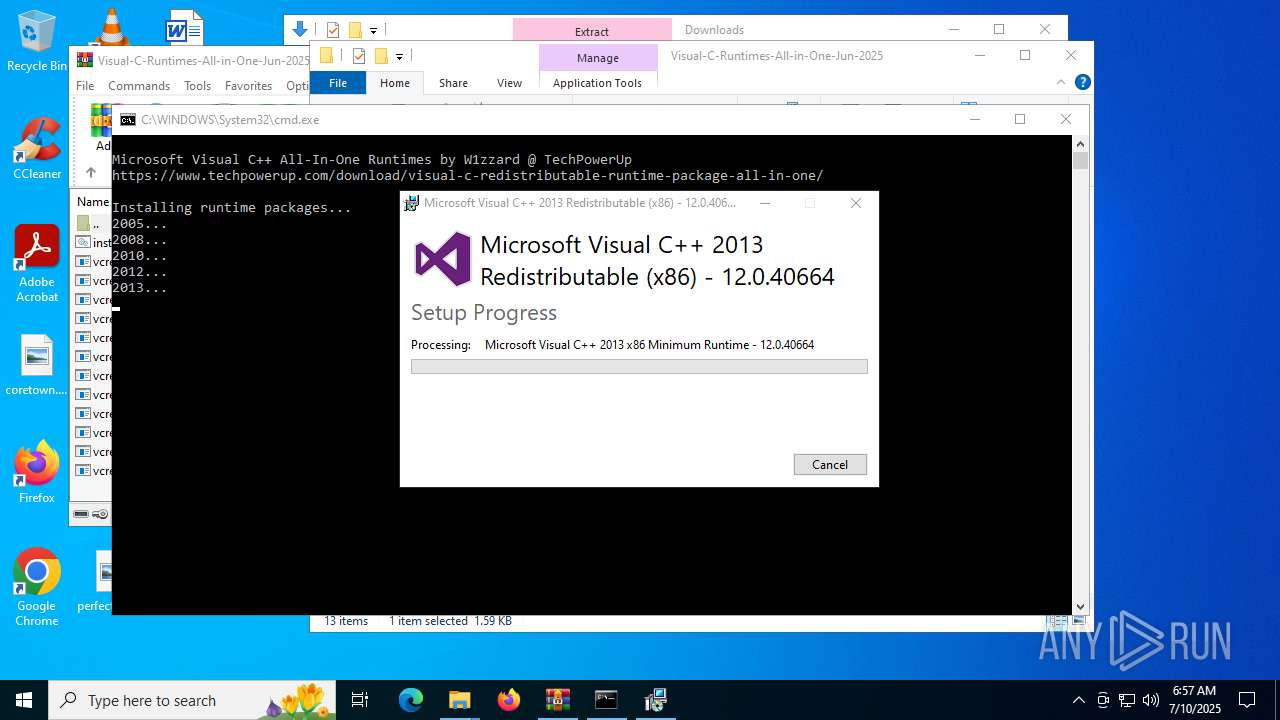Click the setup progress bar

click(639, 367)
